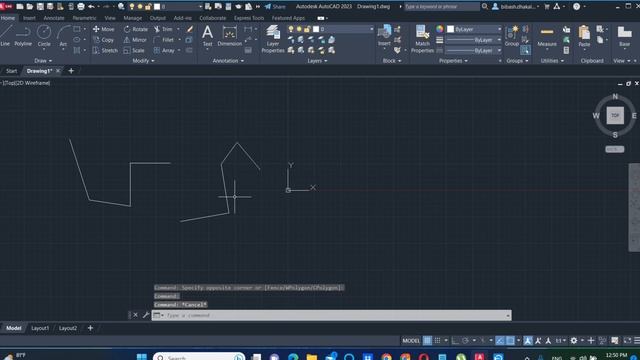Click the Group tool
Image resolution: width=640 pixels, height=360 pixels.
[x=511, y=36]
